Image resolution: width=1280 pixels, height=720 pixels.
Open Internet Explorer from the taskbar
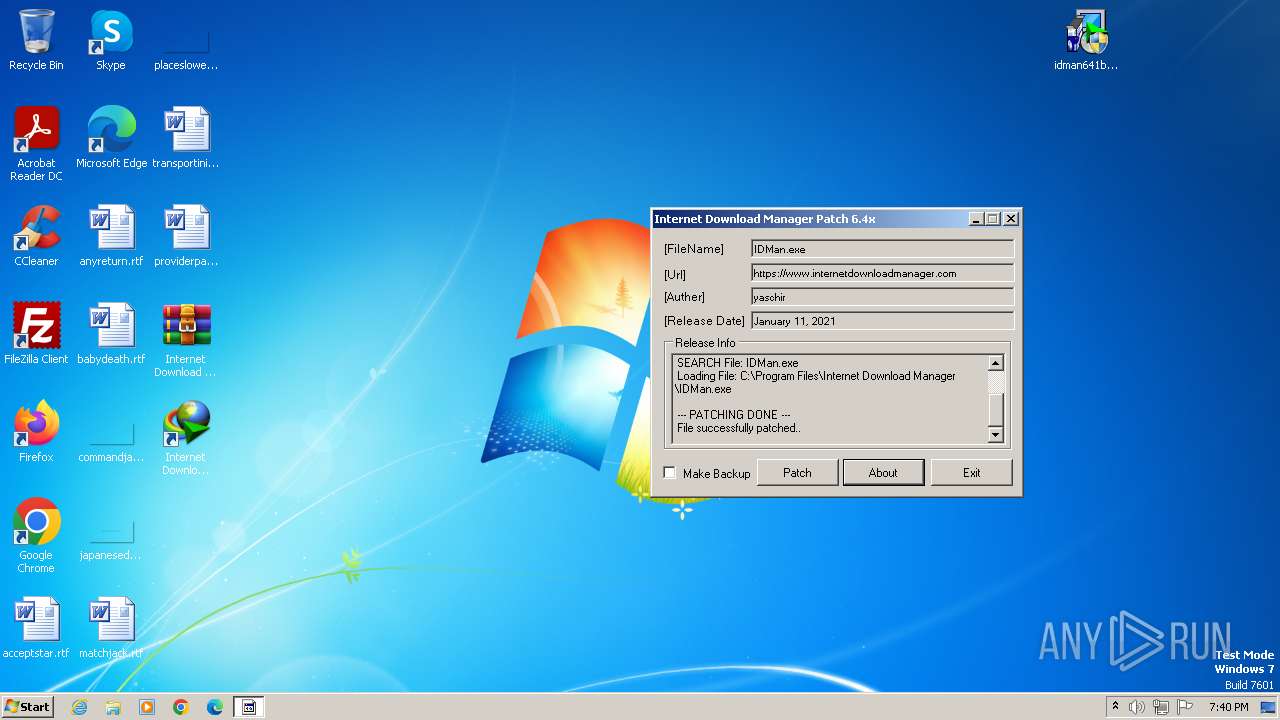tap(79, 707)
